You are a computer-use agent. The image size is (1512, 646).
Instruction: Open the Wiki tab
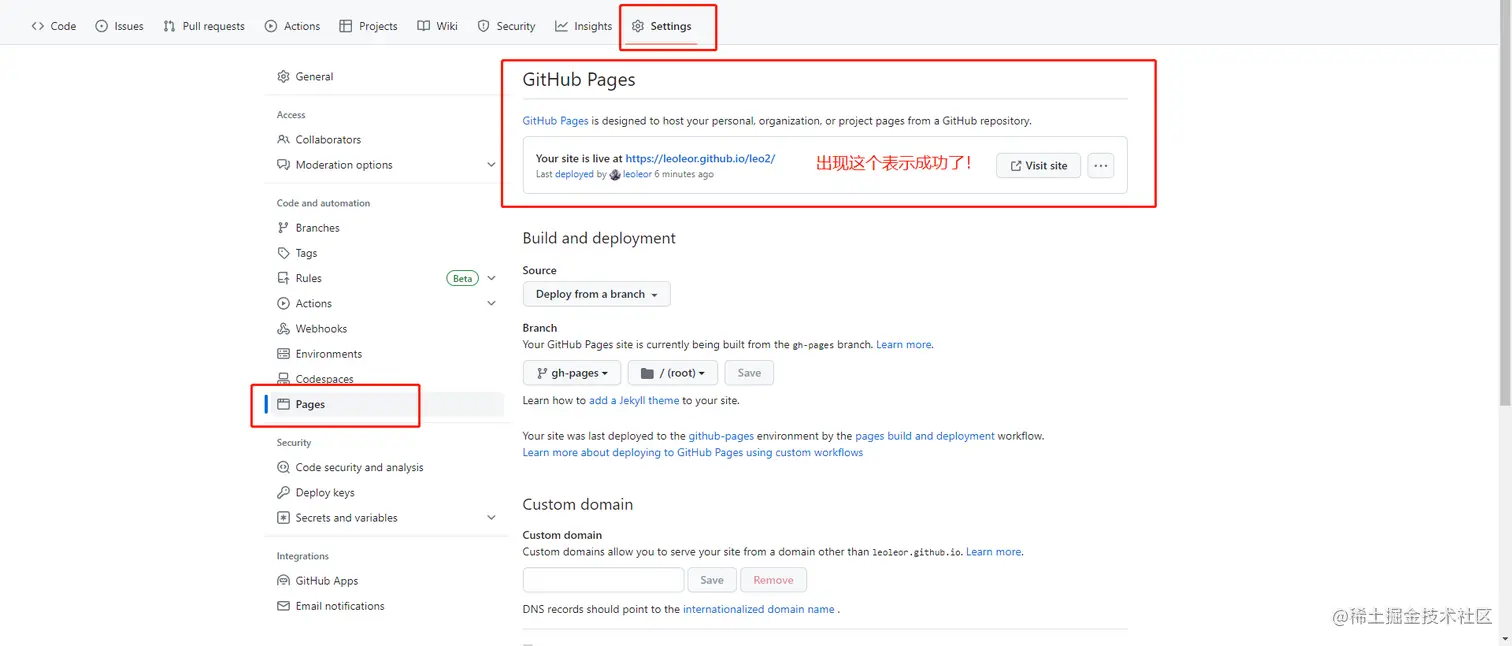click(437, 26)
